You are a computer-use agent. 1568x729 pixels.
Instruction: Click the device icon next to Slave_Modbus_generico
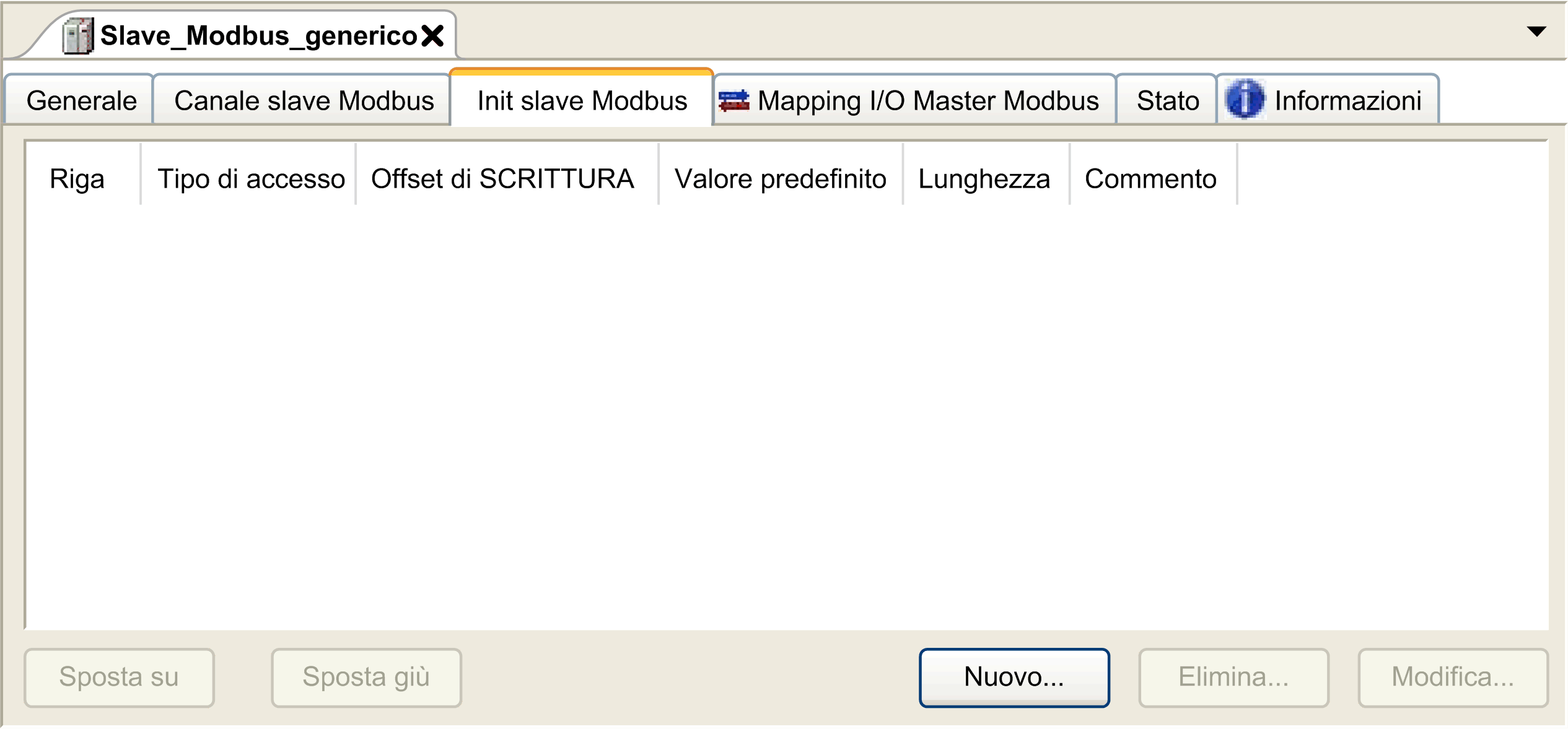[x=78, y=36]
